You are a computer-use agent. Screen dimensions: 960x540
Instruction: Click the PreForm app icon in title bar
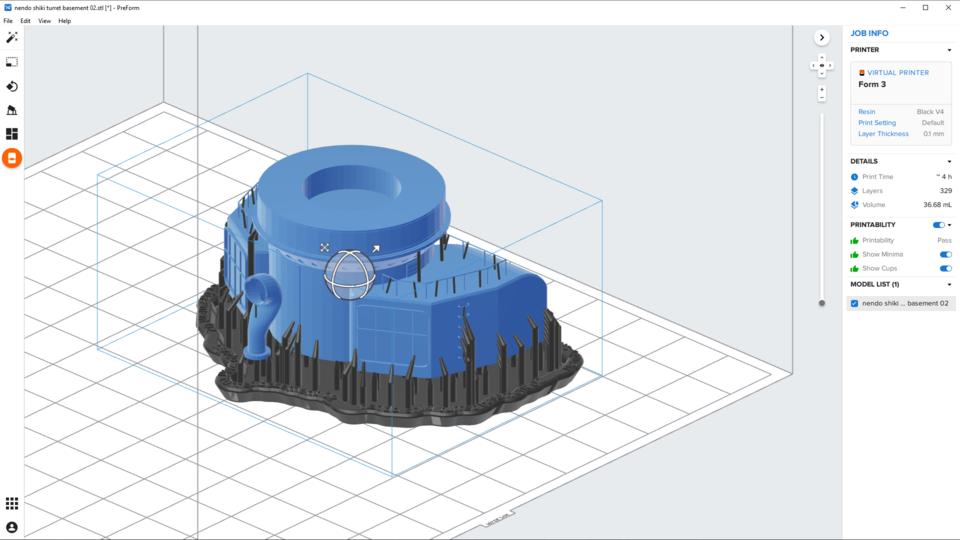coord(8,7)
